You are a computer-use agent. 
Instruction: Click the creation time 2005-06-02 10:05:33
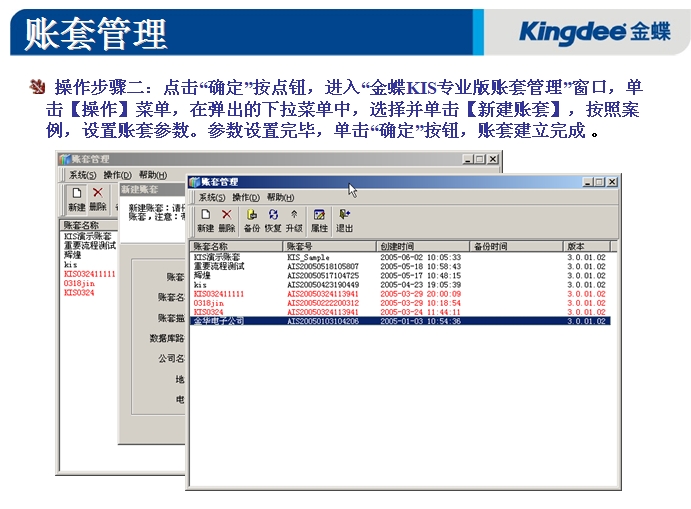(x=420, y=257)
